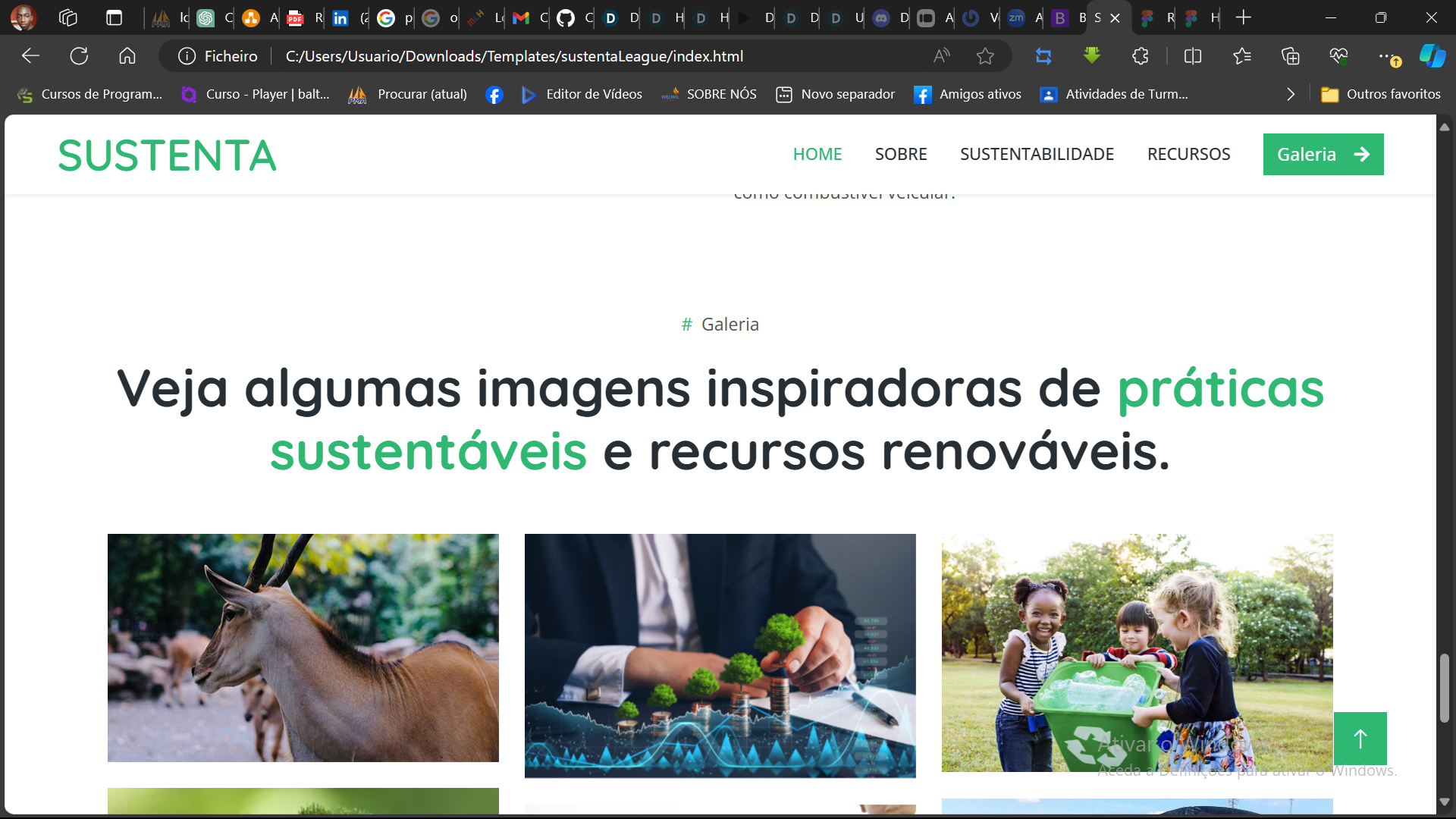Click the back navigation arrow

[30, 56]
